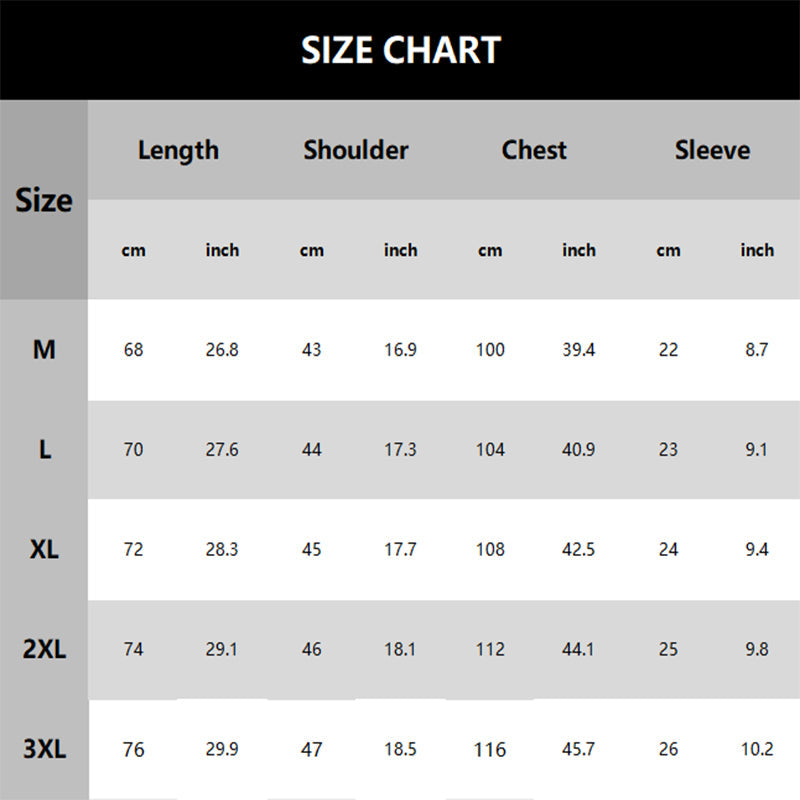
Task: Select the 29.1 inch length value
Action: pyautogui.click(x=222, y=650)
